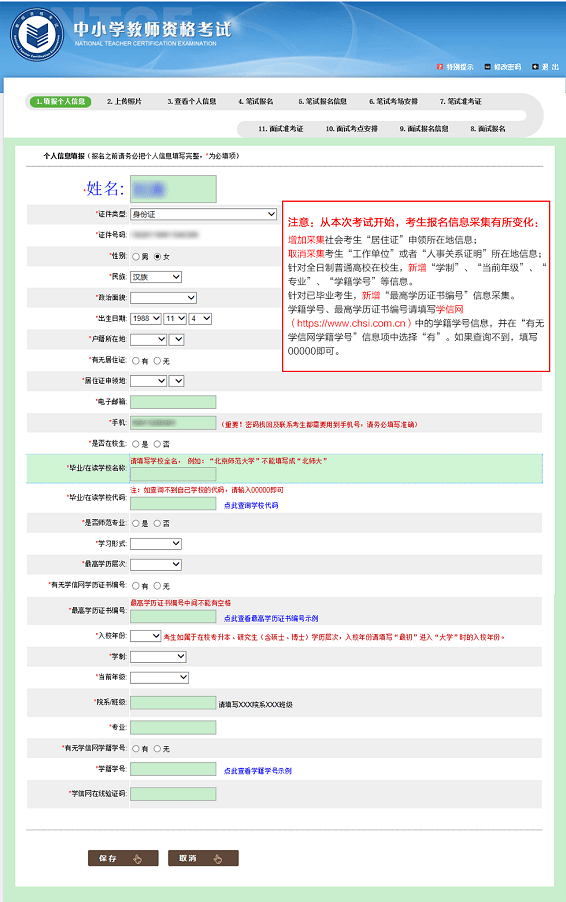Open the 学制 dropdown

pyautogui.click(x=159, y=656)
